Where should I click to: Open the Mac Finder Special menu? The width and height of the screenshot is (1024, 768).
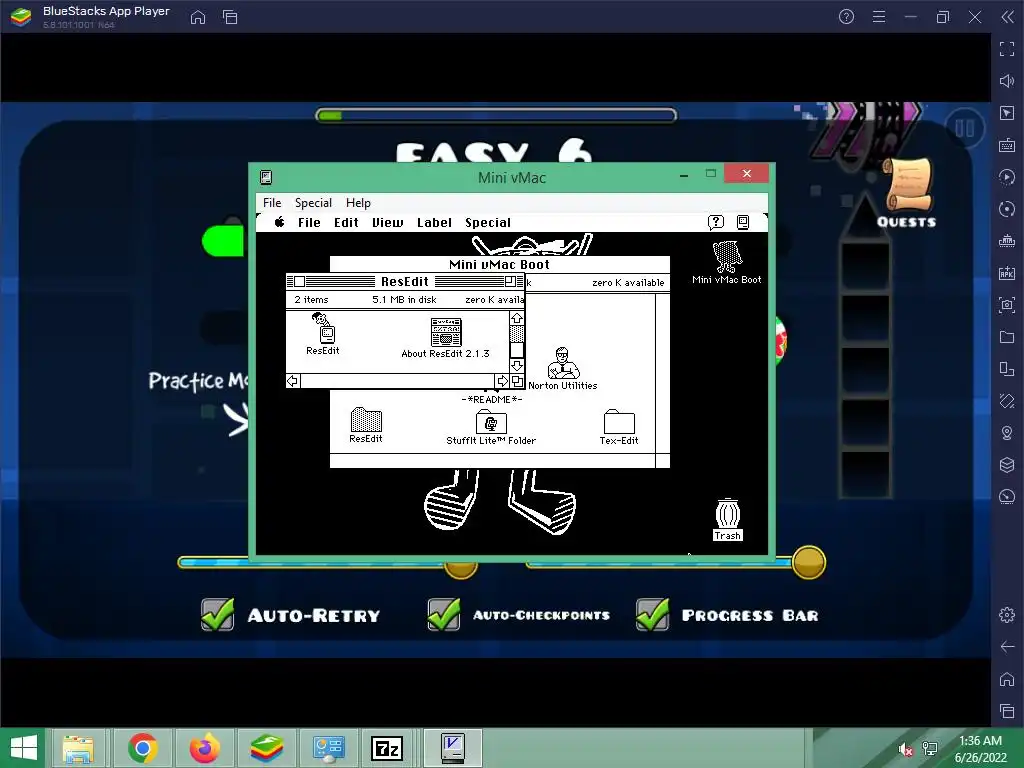pyautogui.click(x=488, y=223)
